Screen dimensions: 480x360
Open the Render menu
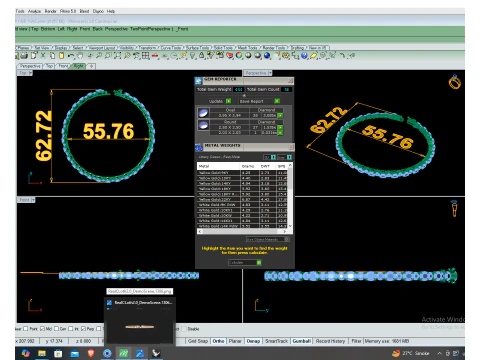(x=51, y=11)
